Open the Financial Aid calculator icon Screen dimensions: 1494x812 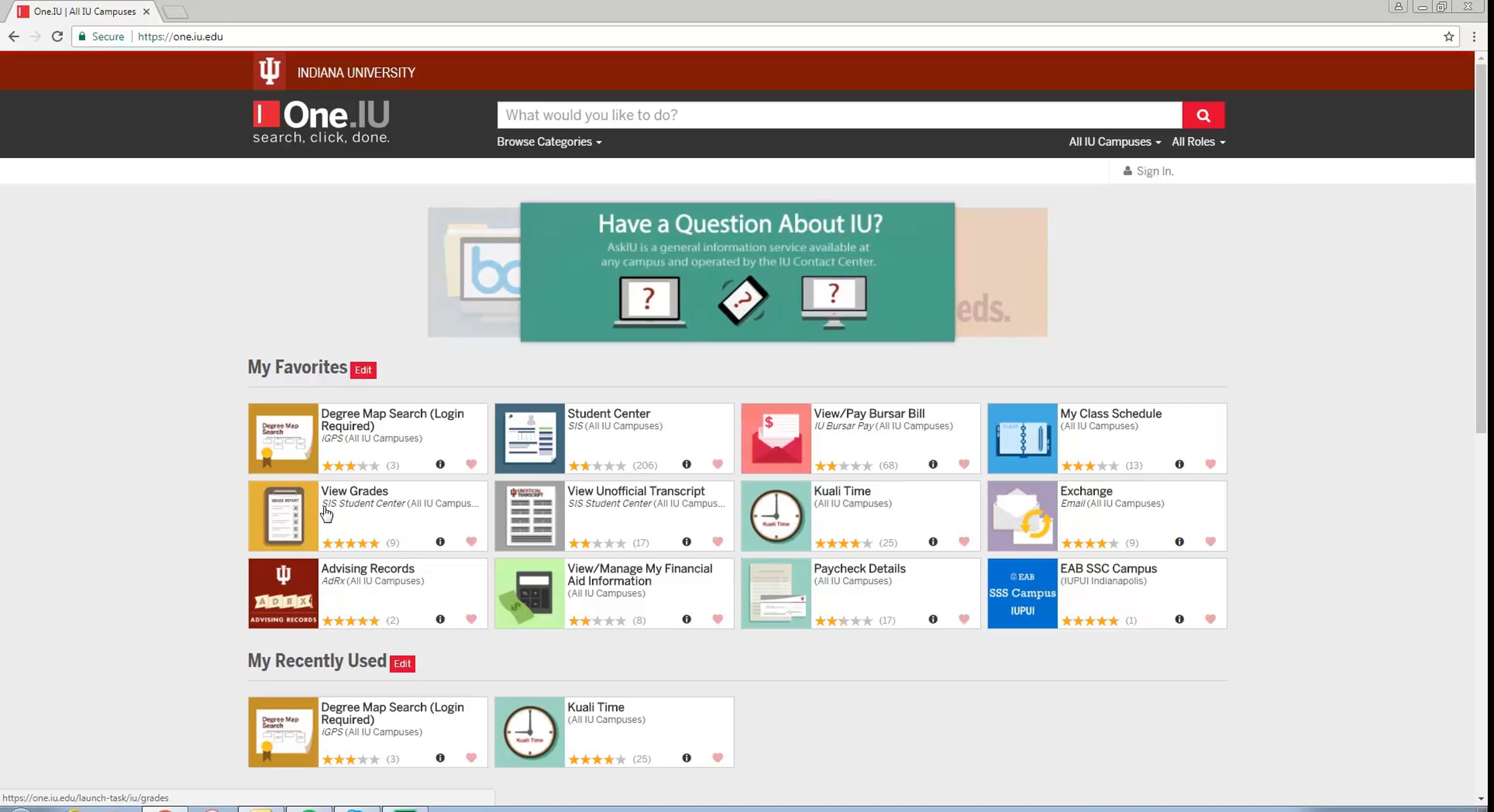pyautogui.click(x=530, y=593)
